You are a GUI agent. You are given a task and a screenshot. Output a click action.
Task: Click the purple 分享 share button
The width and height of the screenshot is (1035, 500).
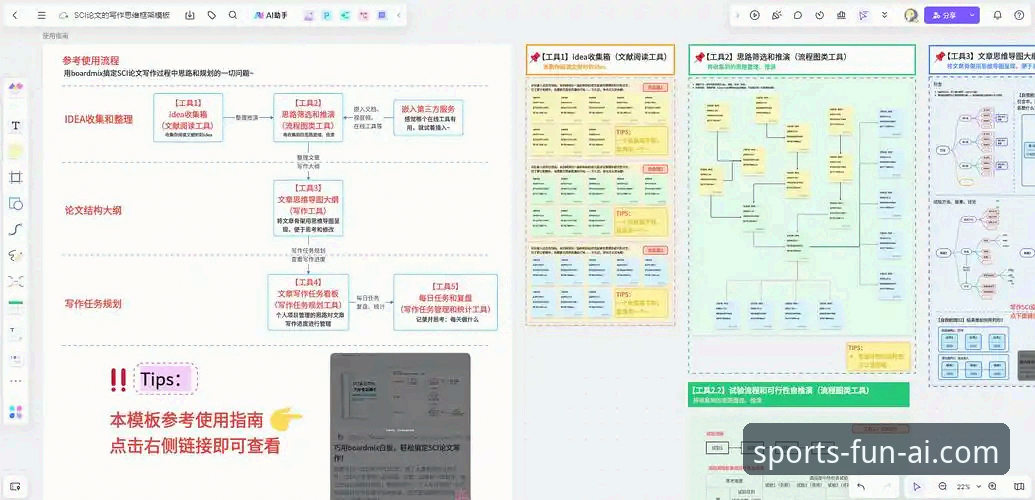[945, 15]
